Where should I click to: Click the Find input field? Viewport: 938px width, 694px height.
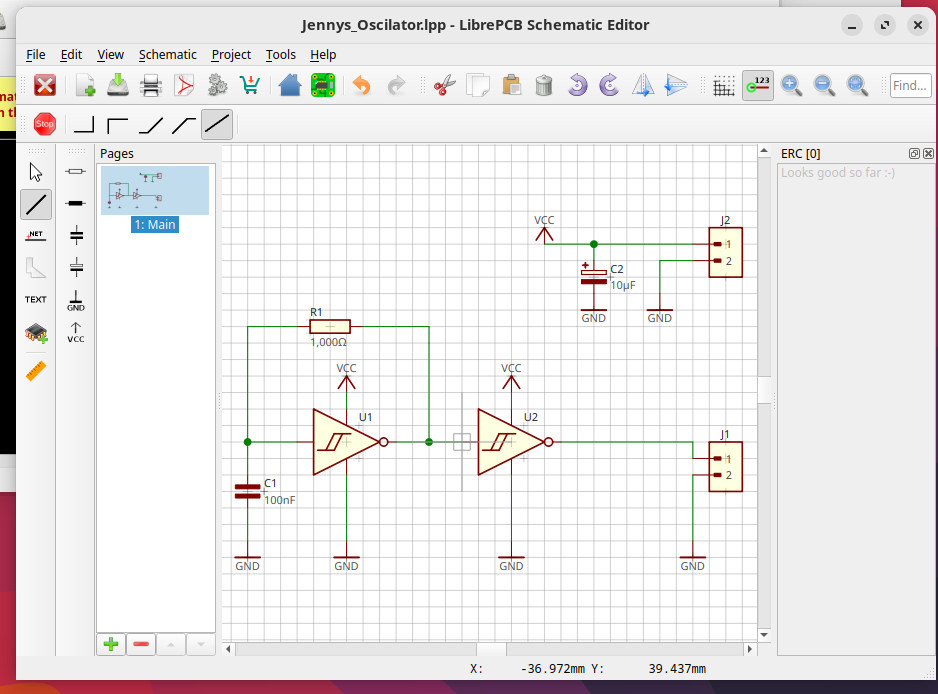[908, 85]
